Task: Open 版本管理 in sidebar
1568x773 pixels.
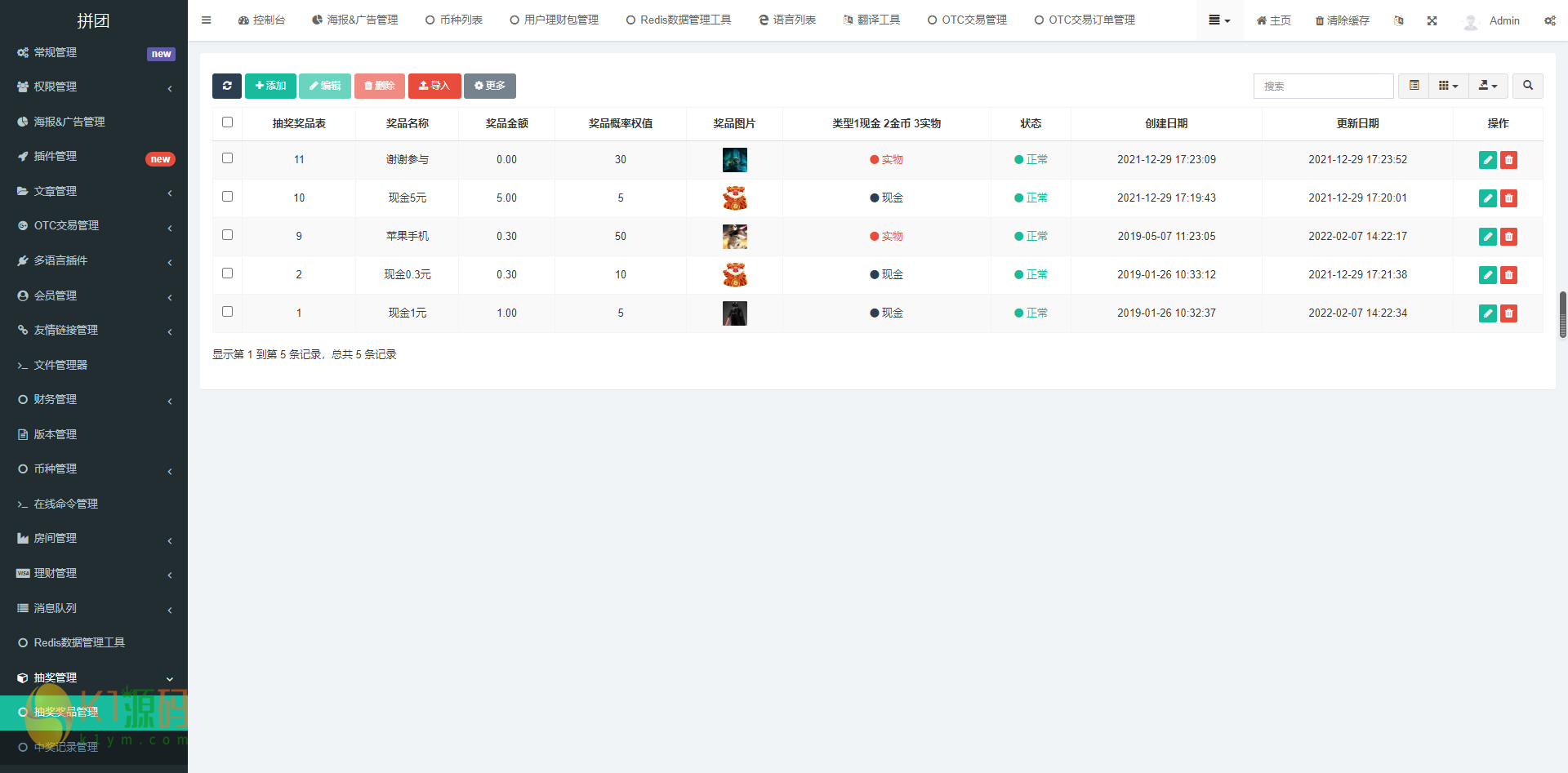Action: [94, 434]
